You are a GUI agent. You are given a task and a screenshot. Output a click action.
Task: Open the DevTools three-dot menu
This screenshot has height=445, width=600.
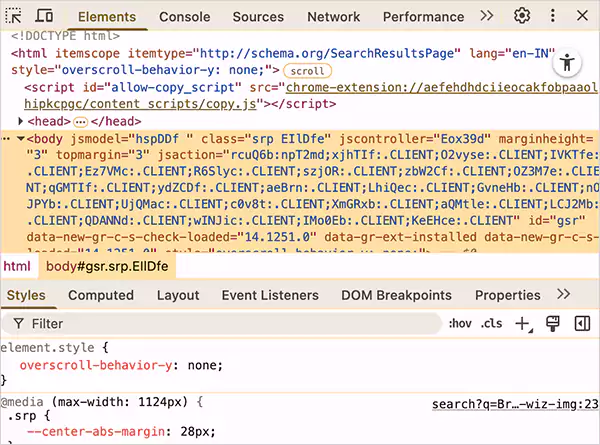(x=552, y=16)
